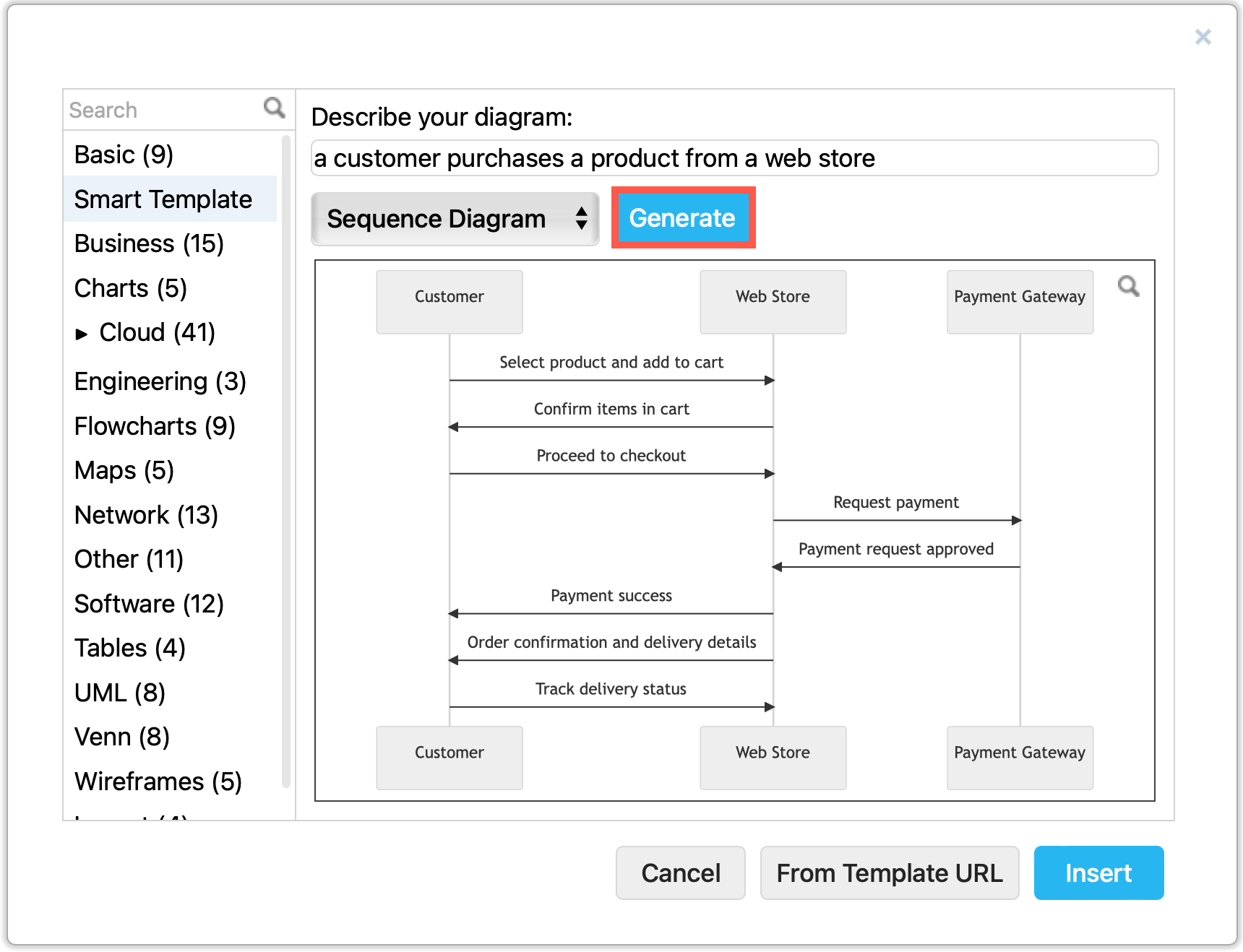Click the Generate button
This screenshot has width=1243, height=952.
[682, 217]
